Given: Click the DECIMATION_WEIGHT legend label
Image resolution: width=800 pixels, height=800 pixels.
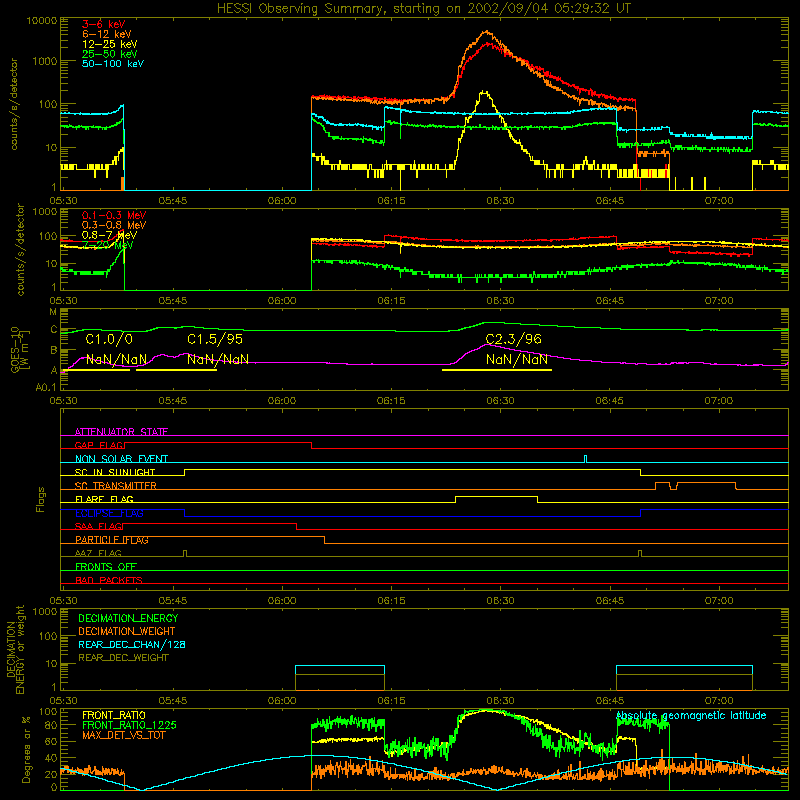Looking at the screenshot, I should (127, 631).
